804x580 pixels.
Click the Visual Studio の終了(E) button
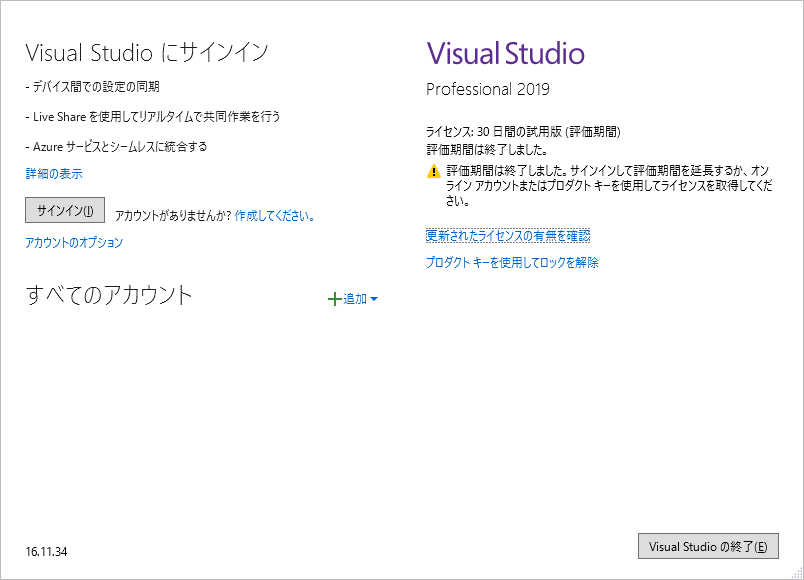[x=708, y=546]
